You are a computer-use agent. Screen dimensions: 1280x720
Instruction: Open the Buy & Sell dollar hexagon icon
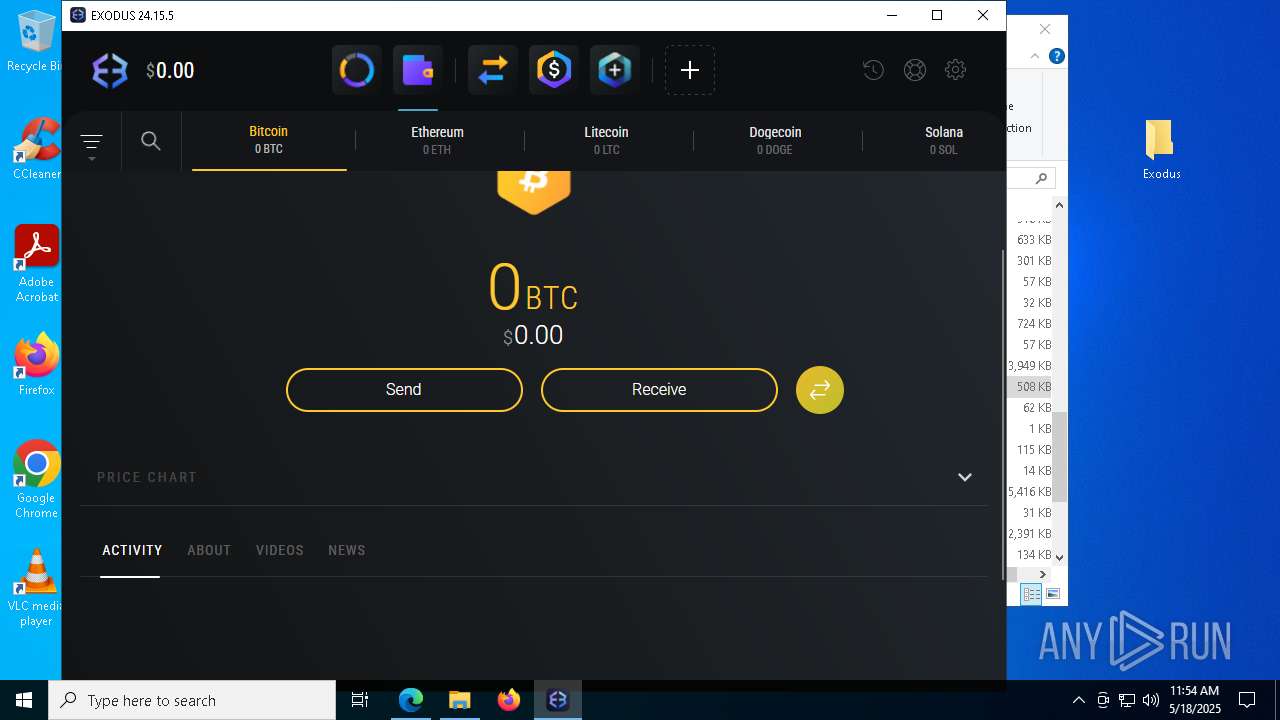(x=554, y=70)
